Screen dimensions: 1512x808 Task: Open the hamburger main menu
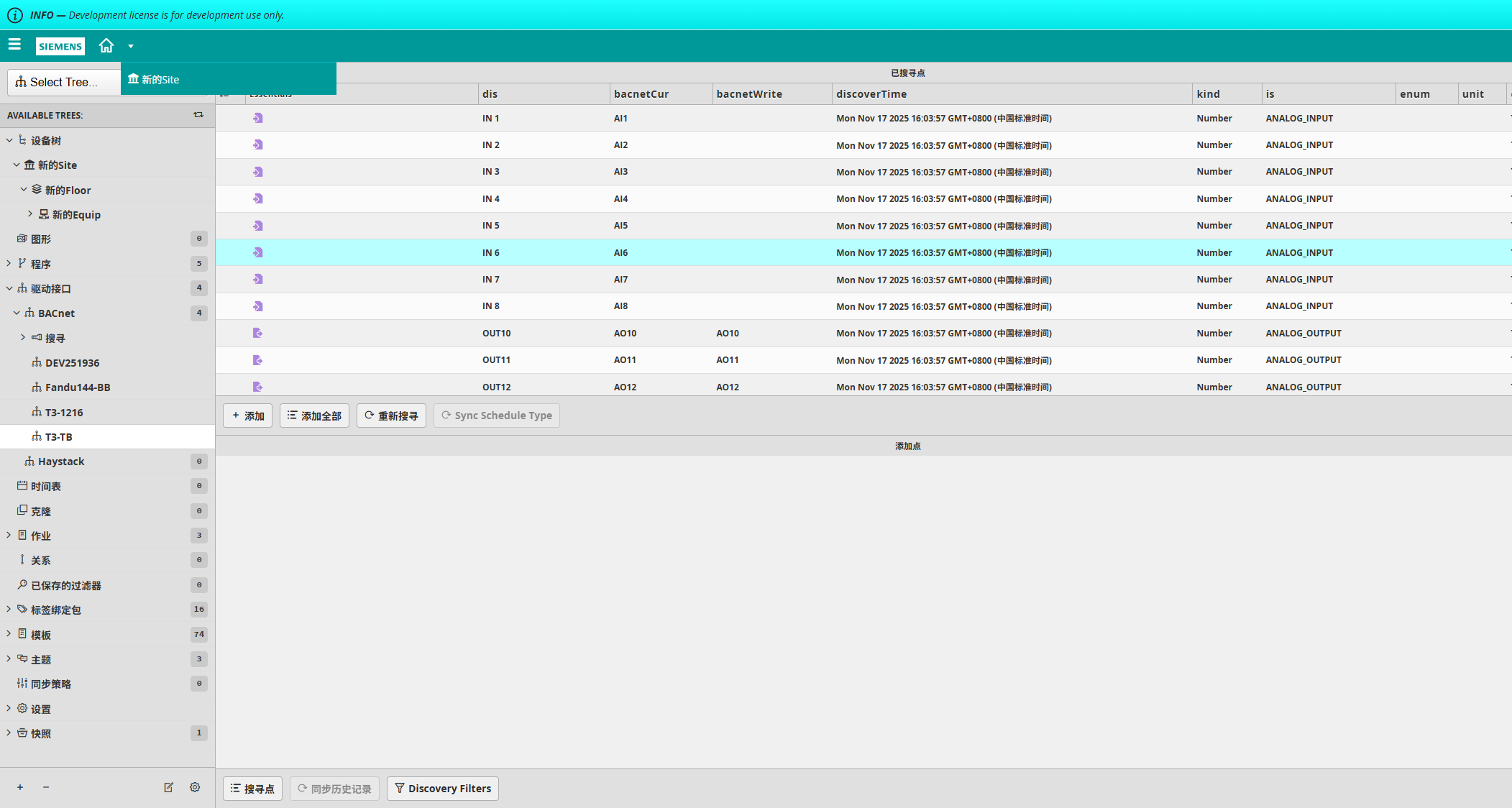tap(14, 45)
